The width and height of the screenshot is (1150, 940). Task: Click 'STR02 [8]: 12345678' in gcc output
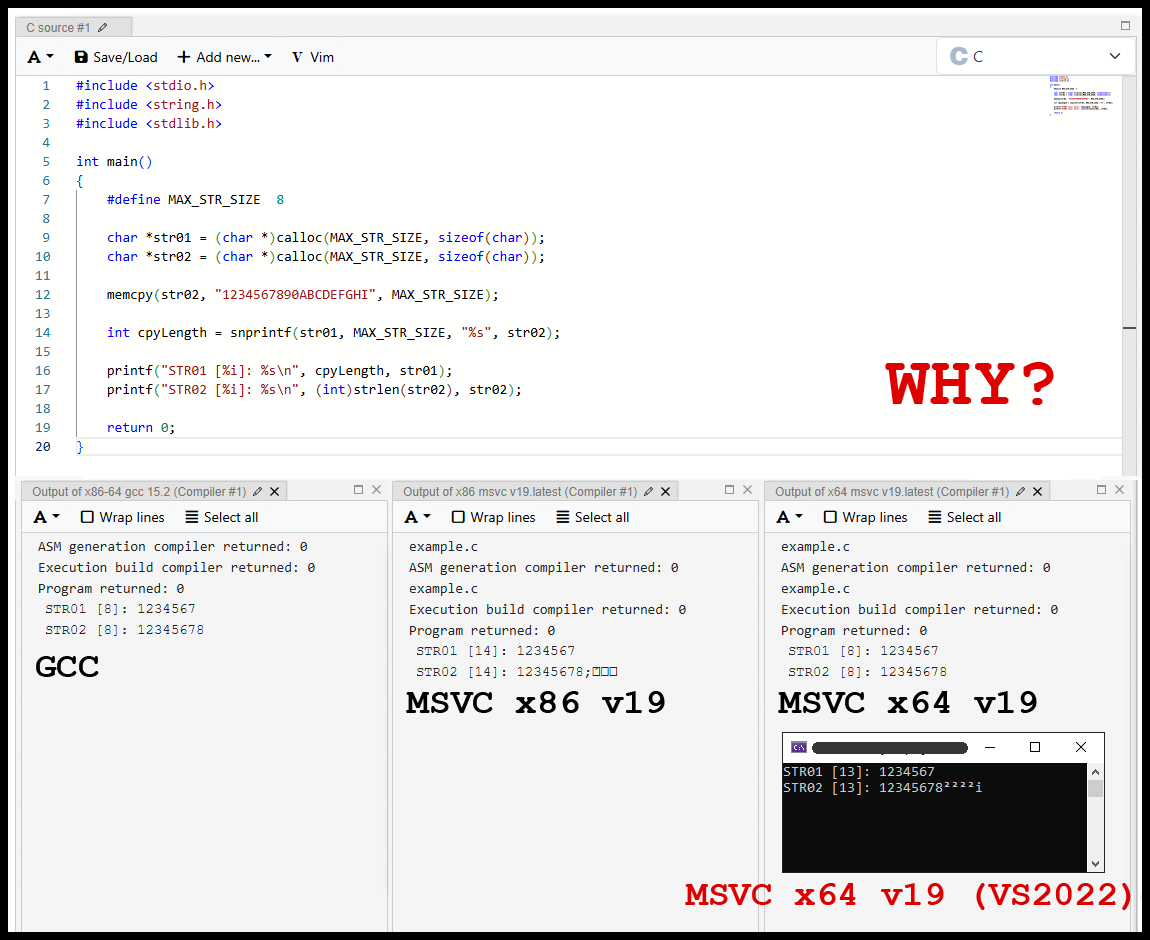124,630
